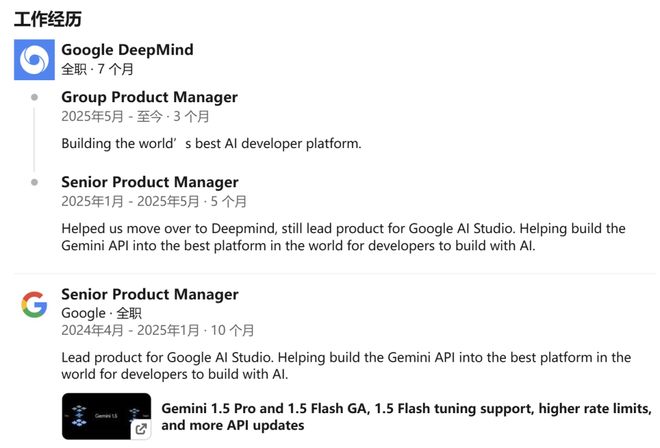Click the Senior Product Manager title under Google
The image size is (660, 448).
click(150, 294)
